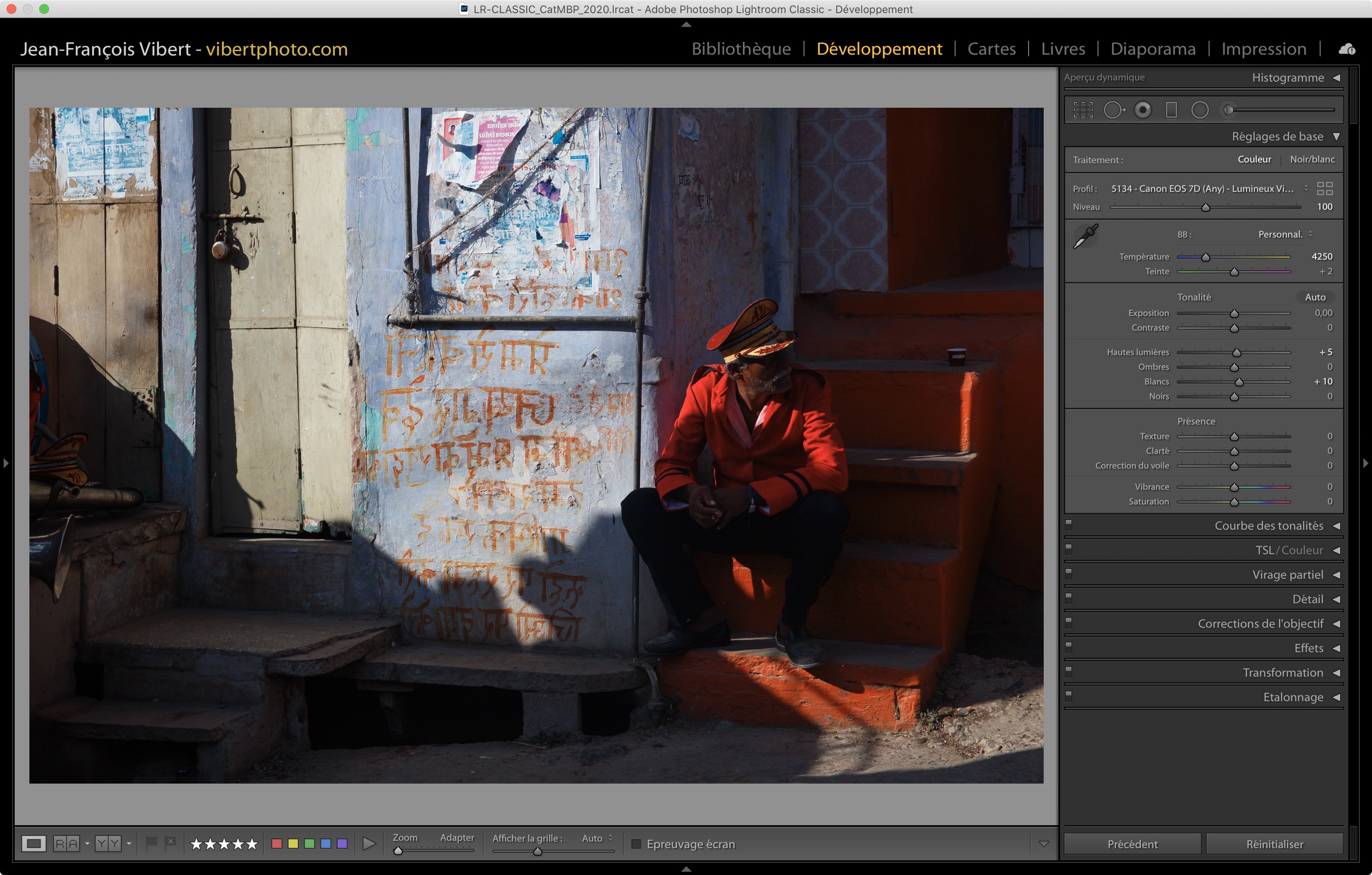Image resolution: width=1372 pixels, height=875 pixels.
Task: Choose the Red Eye Correction tool
Action: [x=1143, y=110]
